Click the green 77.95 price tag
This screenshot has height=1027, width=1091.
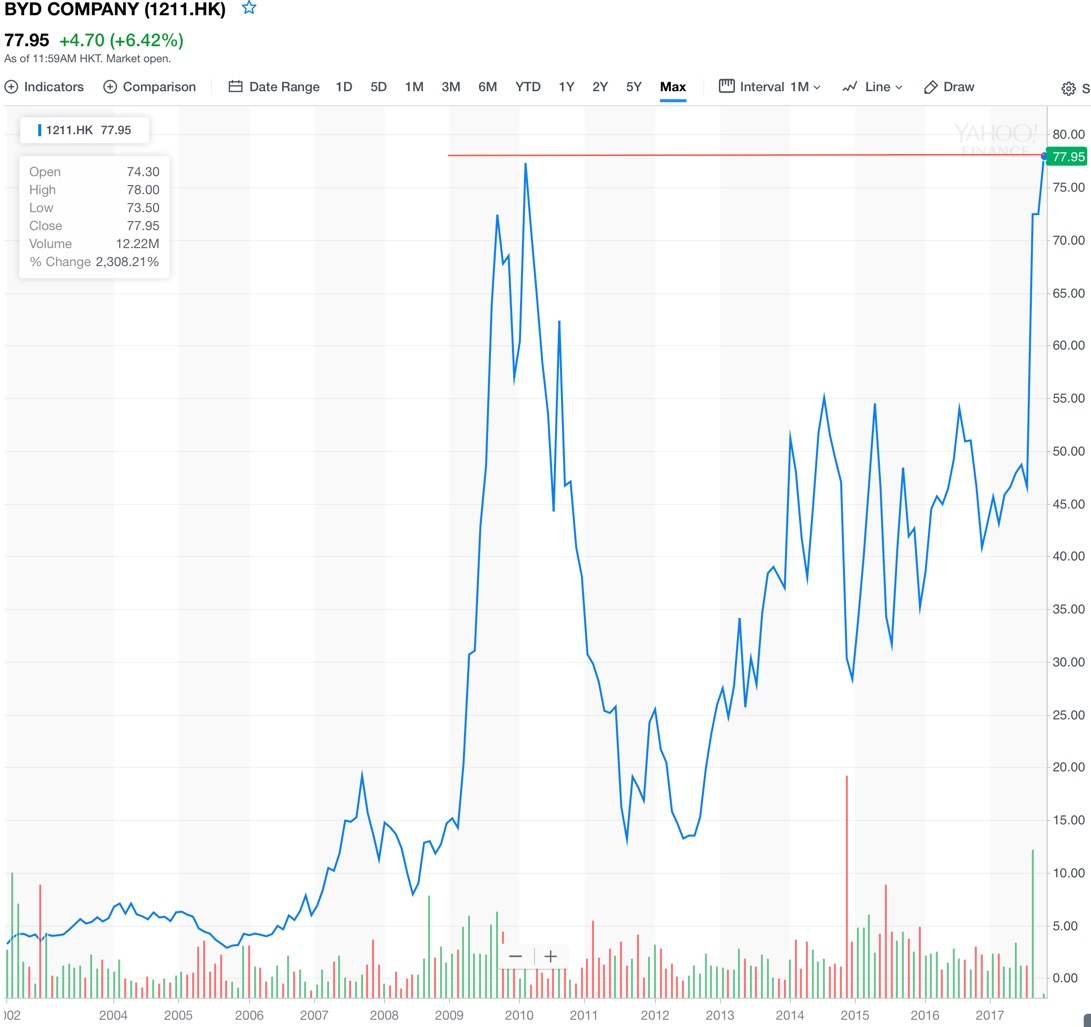click(1068, 157)
